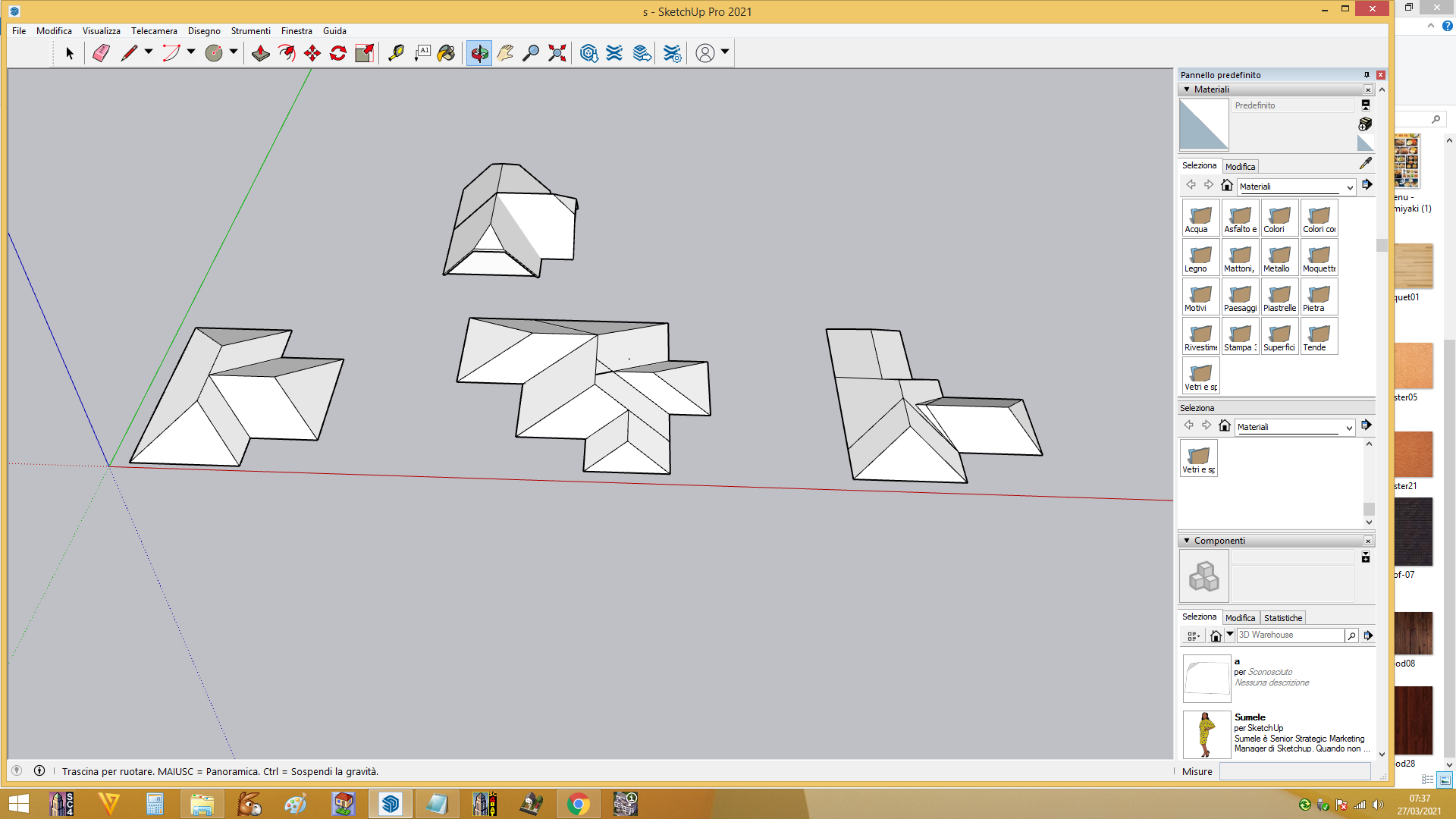Pick the material eyedropper sample tool
This screenshot has width=1456, height=819.
click(1366, 163)
